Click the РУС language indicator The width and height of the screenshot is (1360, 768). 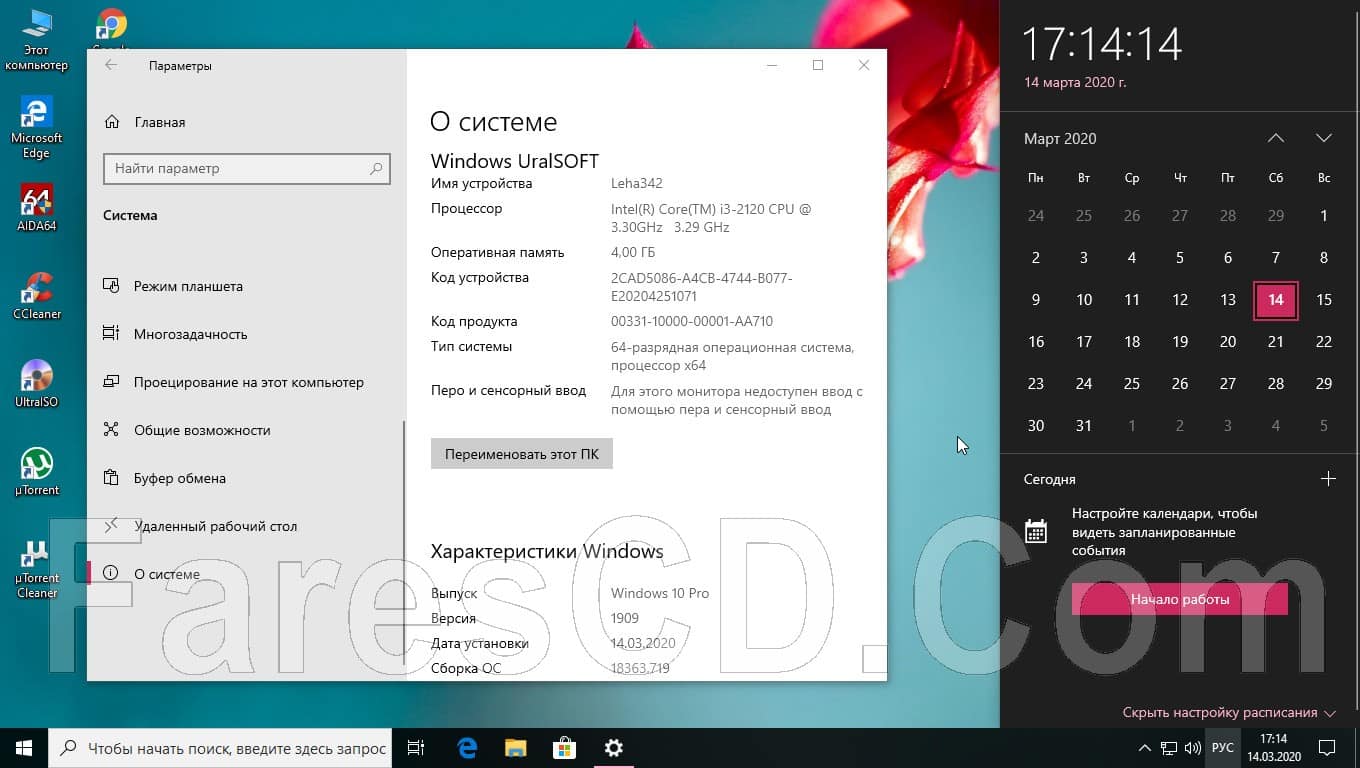click(x=1222, y=748)
